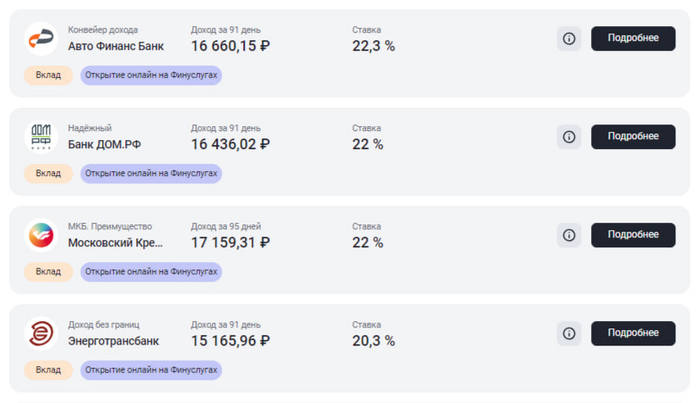
Task: Show info icon for Энерготрансбанк deposit
Action: tap(569, 333)
